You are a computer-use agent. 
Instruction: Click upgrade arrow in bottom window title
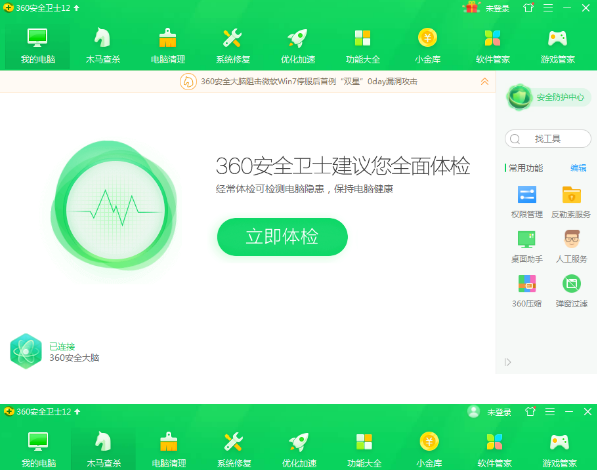(77, 412)
